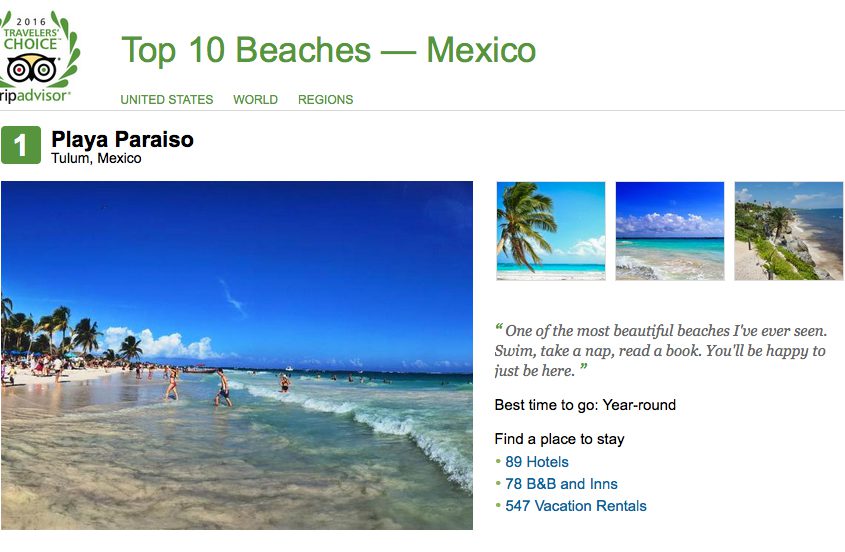Switch to the WORLD tab

tap(255, 100)
